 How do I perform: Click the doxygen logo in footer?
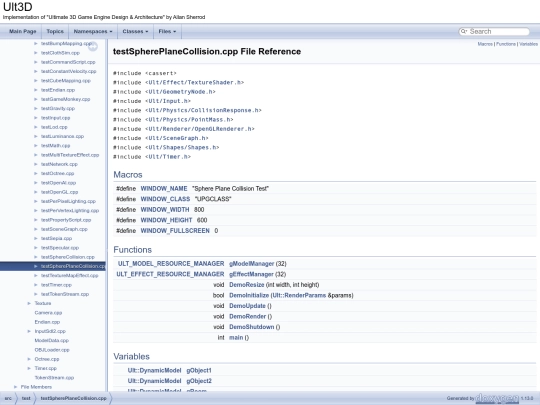tap(497, 398)
